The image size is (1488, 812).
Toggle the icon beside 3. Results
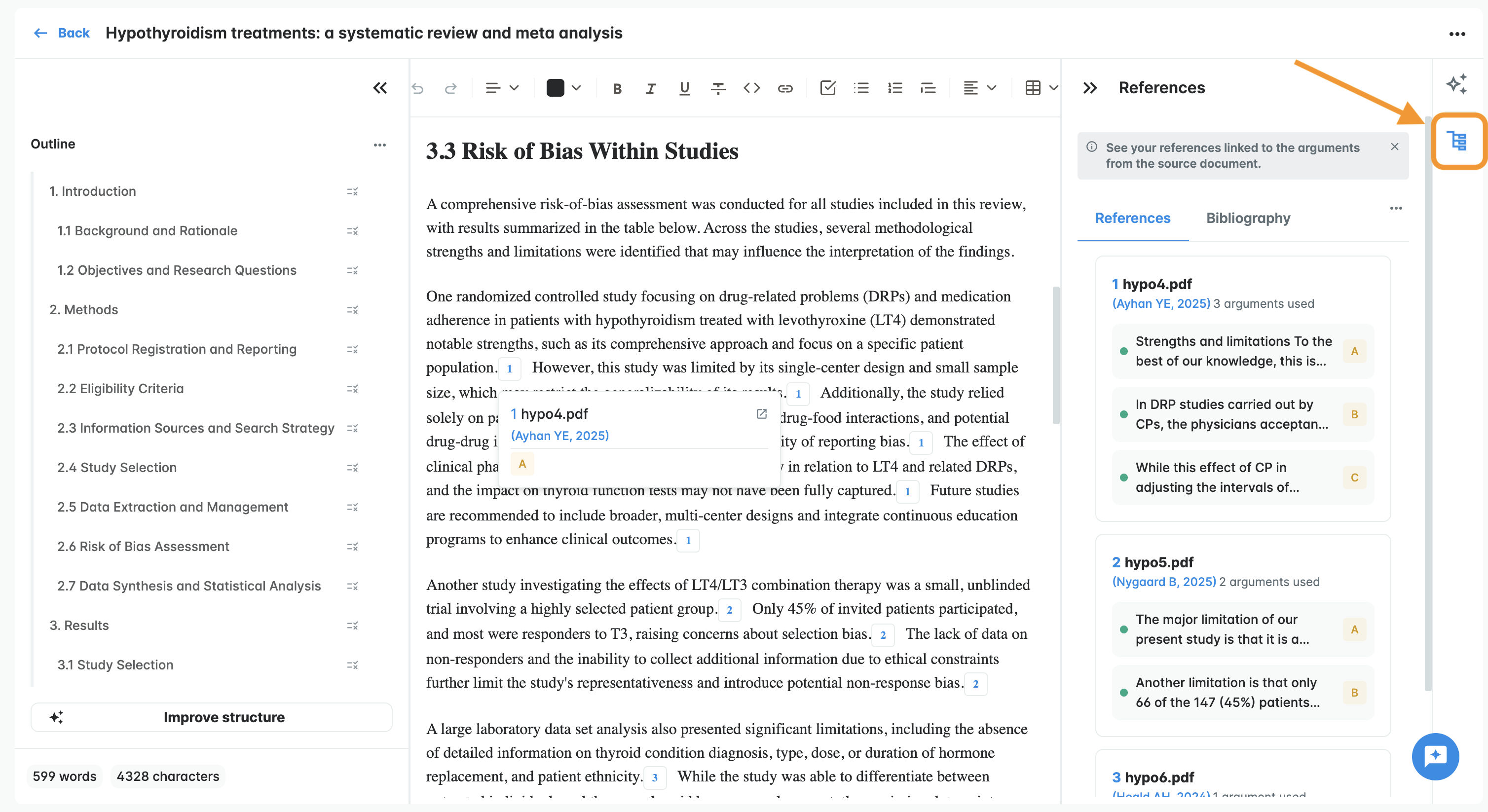352,626
